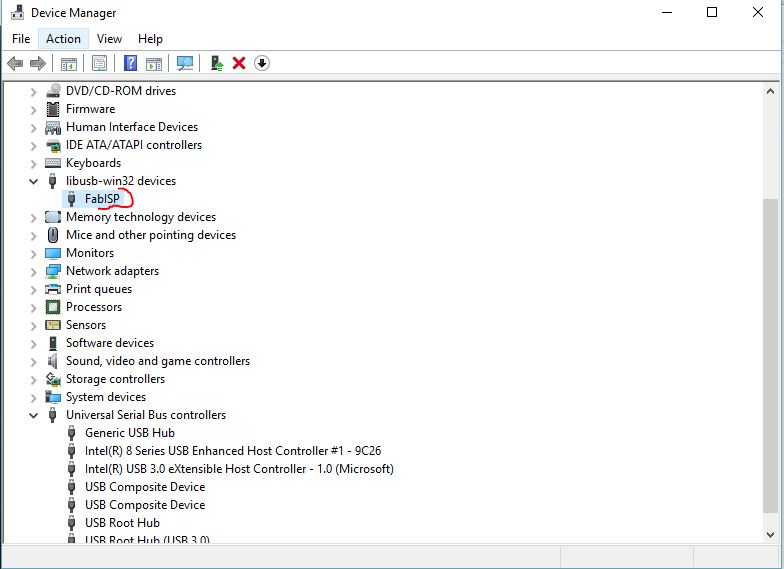
Task: Select the IDE ATA/ATAPI controllers label
Action: point(134,145)
